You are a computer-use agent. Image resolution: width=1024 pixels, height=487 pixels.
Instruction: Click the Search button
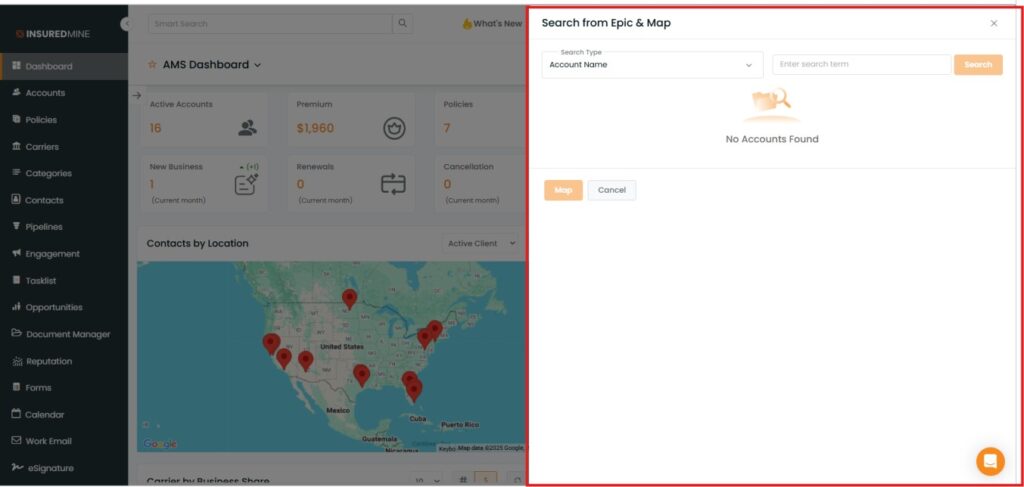(978, 65)
